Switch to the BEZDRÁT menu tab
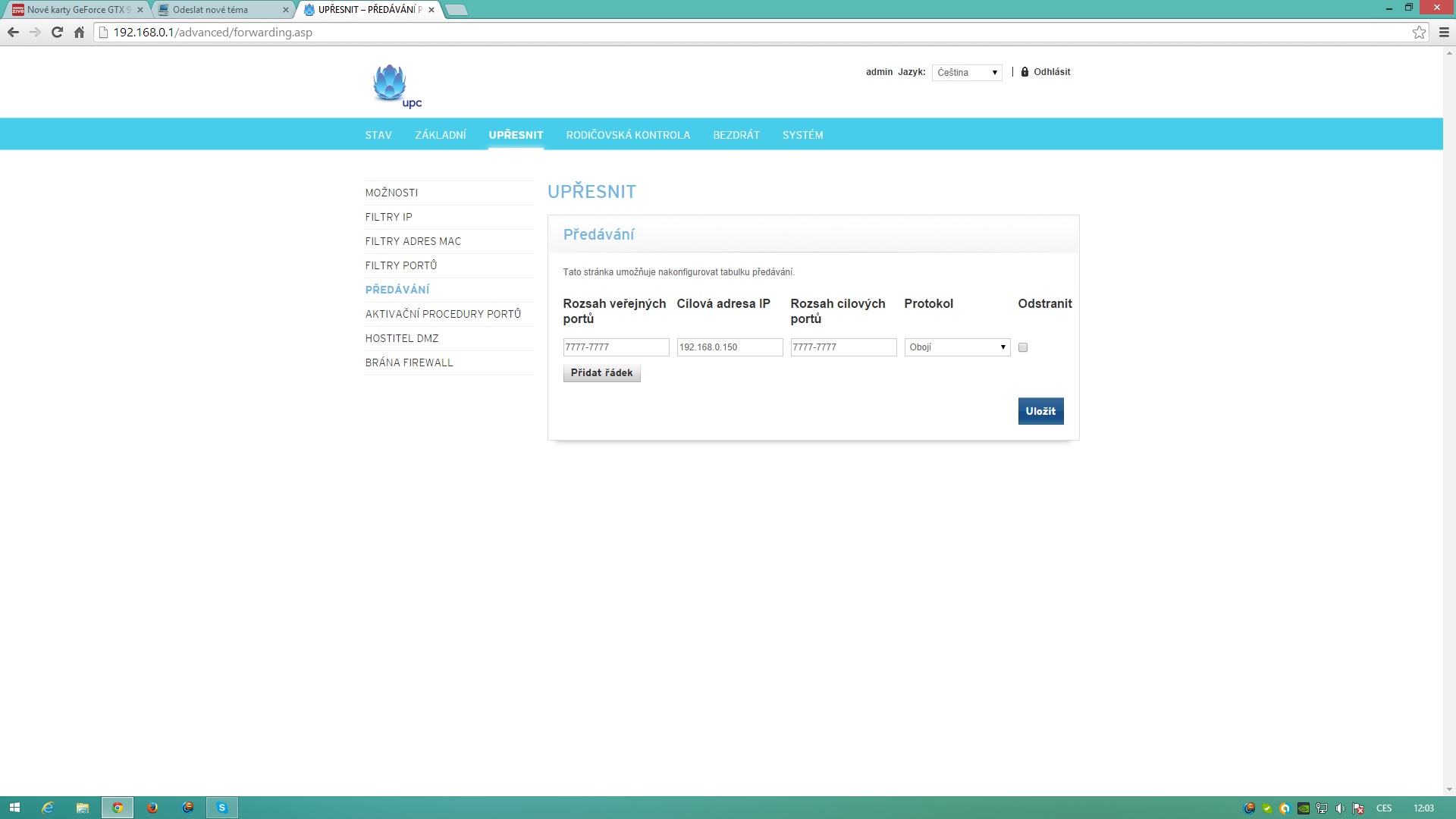This screenshot has height=819, width=1456. pyautogui.click(x=736, y=135)
